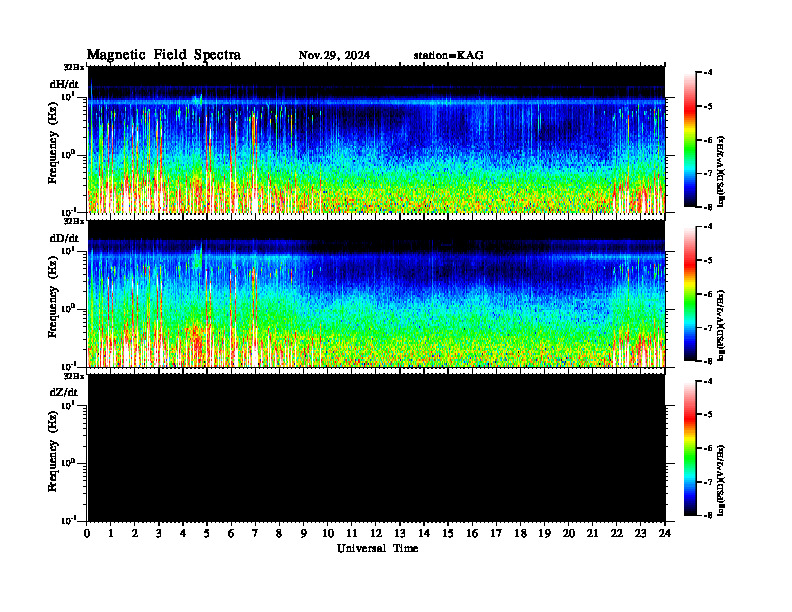This screenshot has height=612, width=792.
Task: Click hour 20 on the time axis
Action: [x=569, y=533]
